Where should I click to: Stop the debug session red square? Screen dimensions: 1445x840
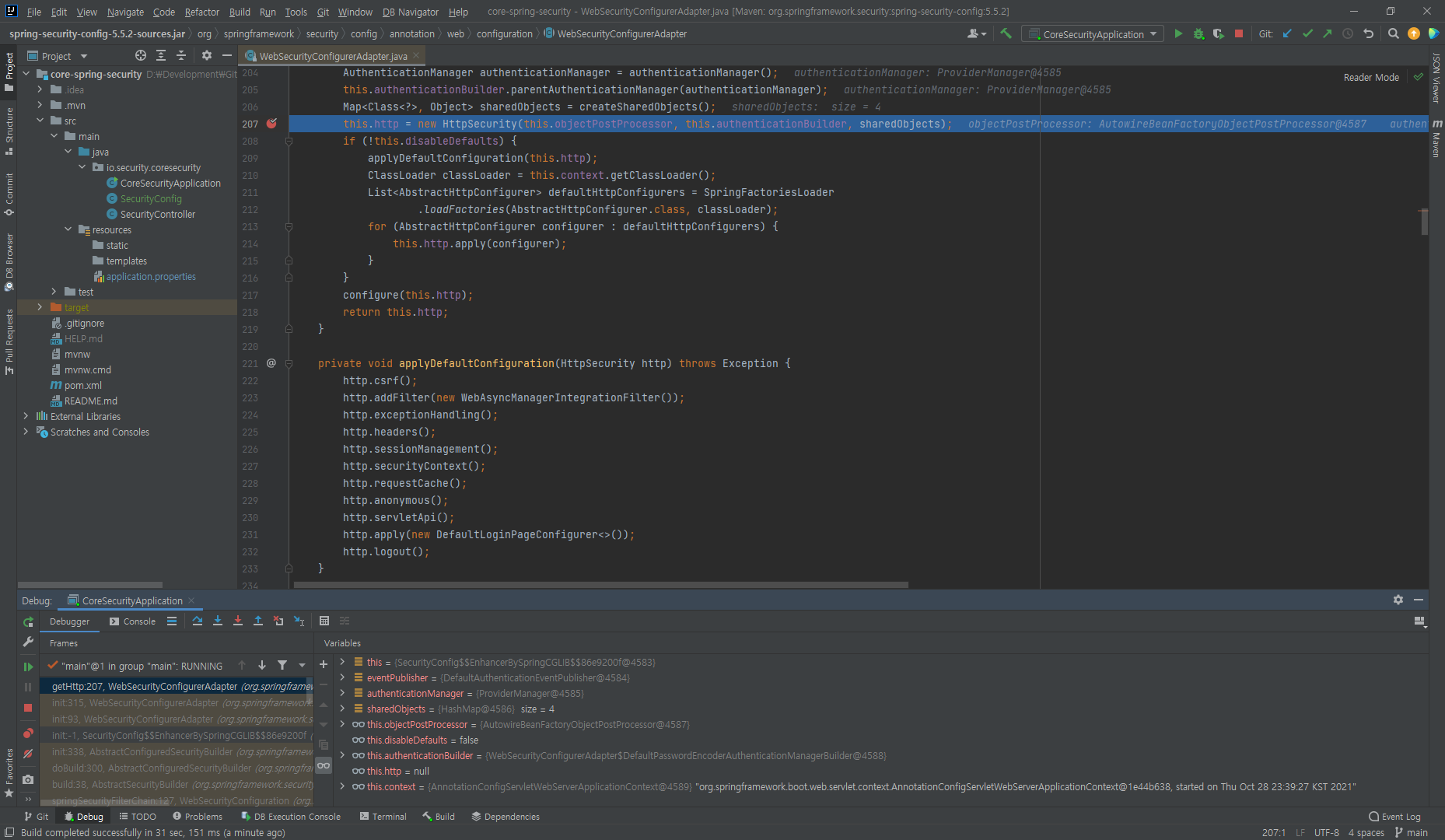click(28, 708)
